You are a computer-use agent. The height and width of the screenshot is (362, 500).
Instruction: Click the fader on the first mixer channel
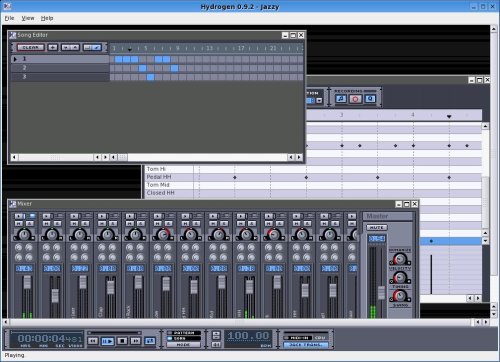(x=27, y=282)
